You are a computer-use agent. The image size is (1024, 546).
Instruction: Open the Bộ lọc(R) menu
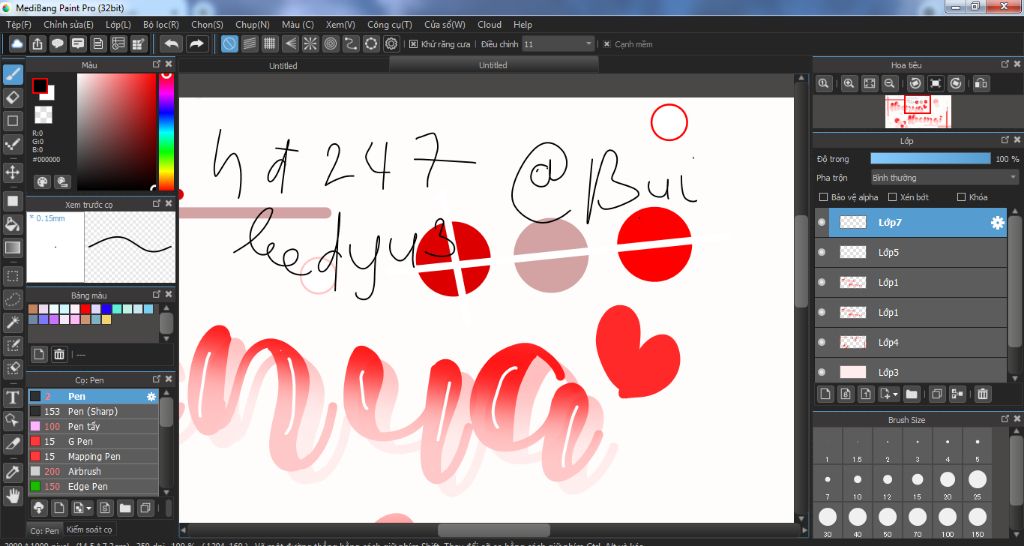coord(161,24)
